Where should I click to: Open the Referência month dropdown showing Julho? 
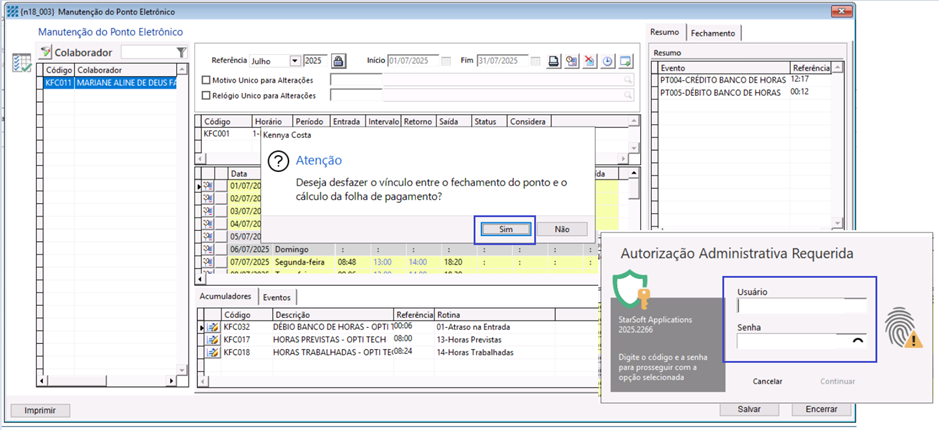pyautogui.click(x=295, y=61)
